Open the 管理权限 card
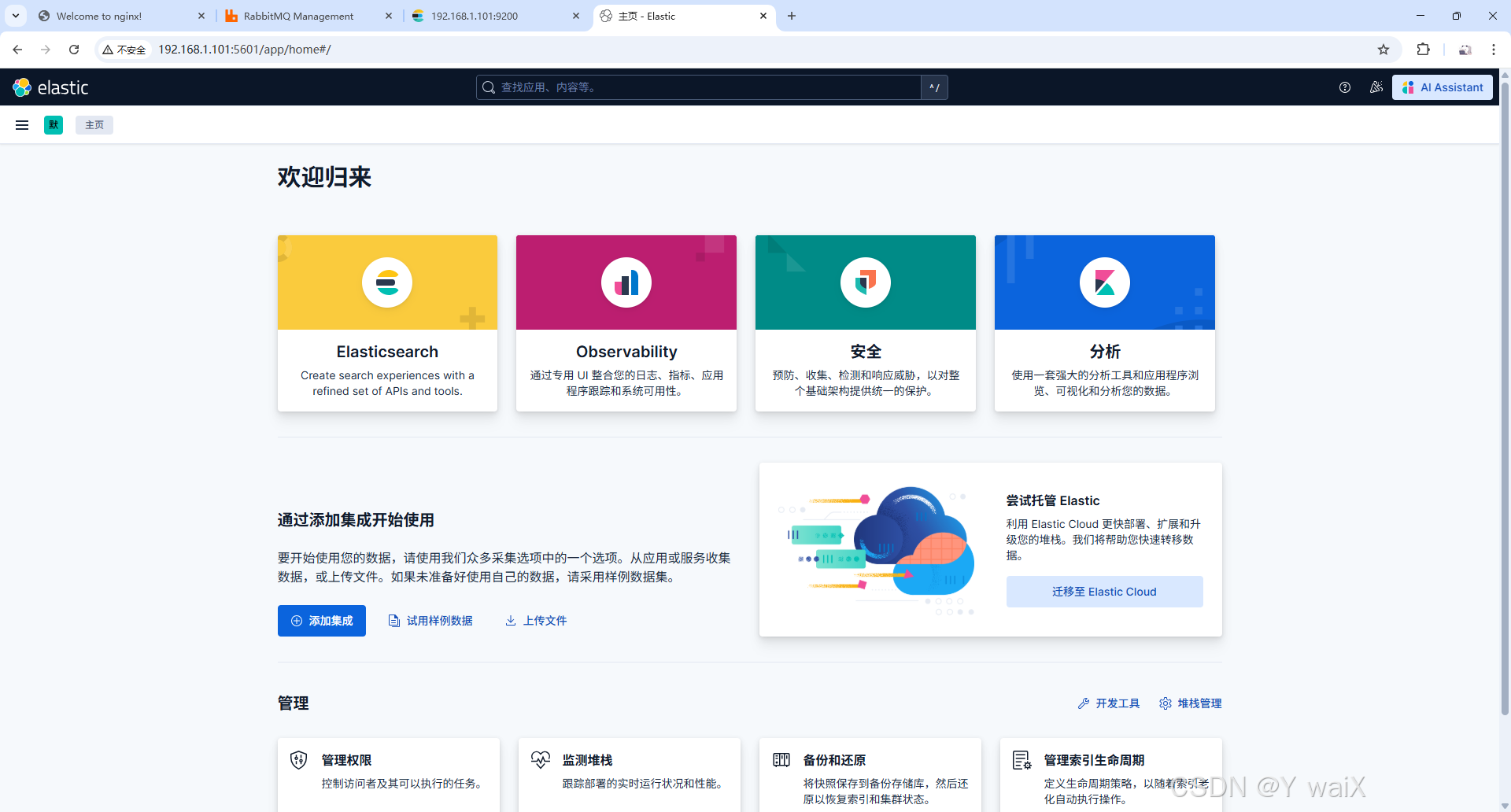This screenshot has height=812, width=1511. coord(389,774)
